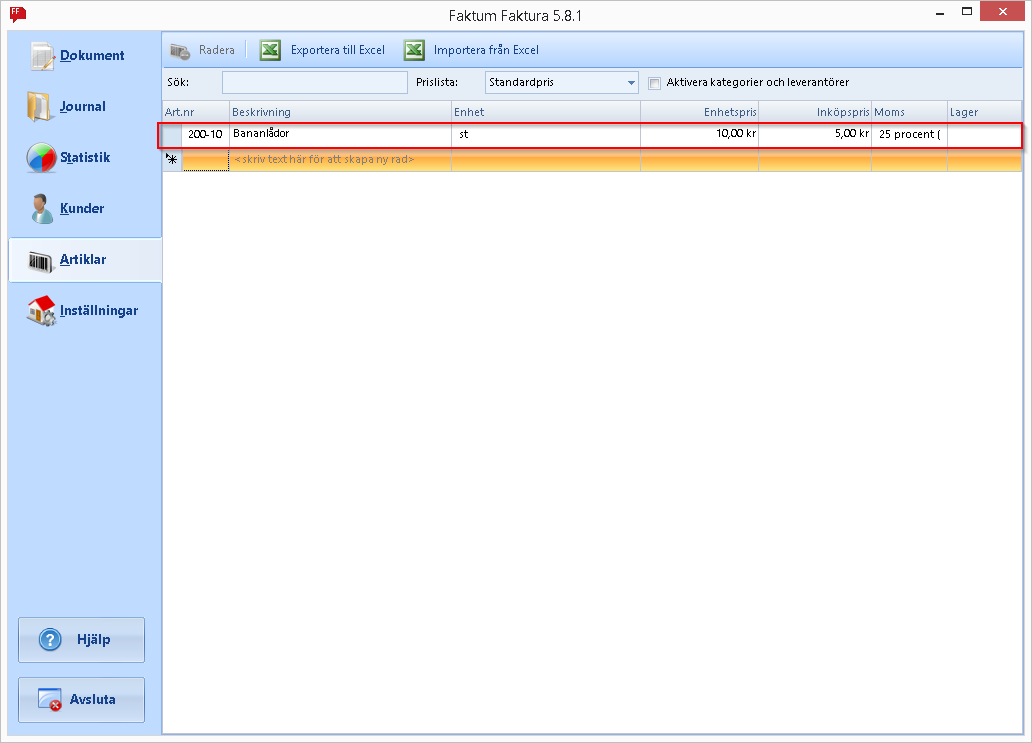This screenshot has width=1032, height=743.
Task: Click the Radera delete icon
Action: (x=180, y=51)
